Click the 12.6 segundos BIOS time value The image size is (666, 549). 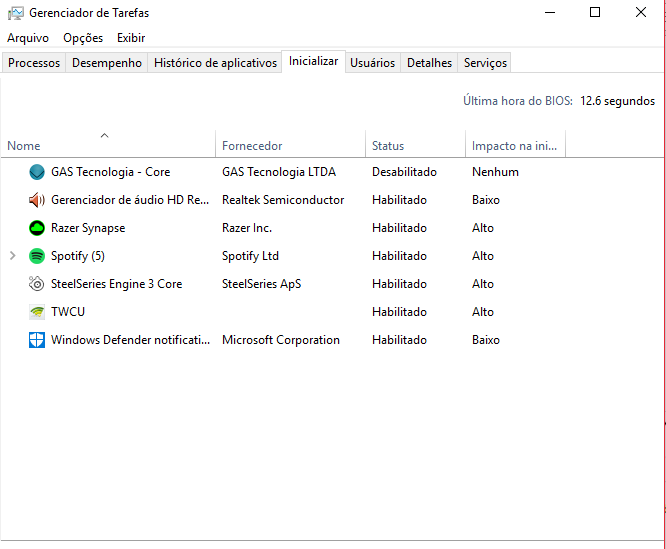click(618, 101)
